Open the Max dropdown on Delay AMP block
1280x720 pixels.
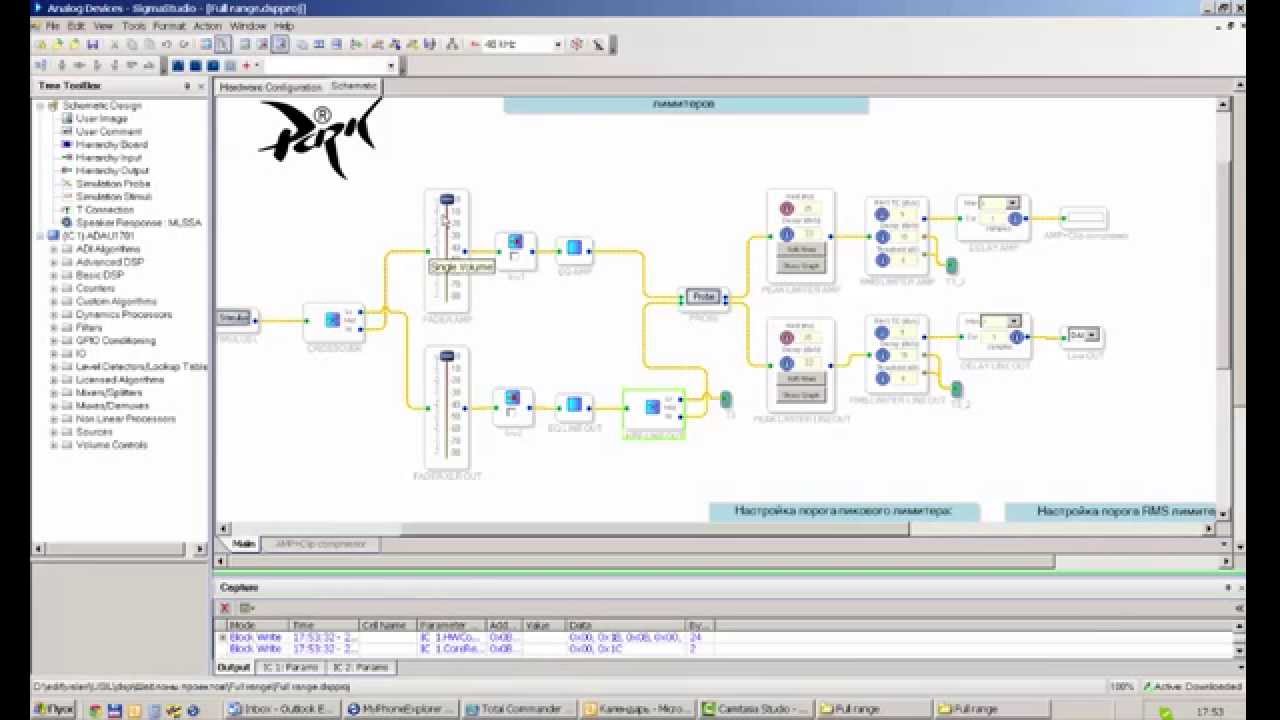point(1013,203)
